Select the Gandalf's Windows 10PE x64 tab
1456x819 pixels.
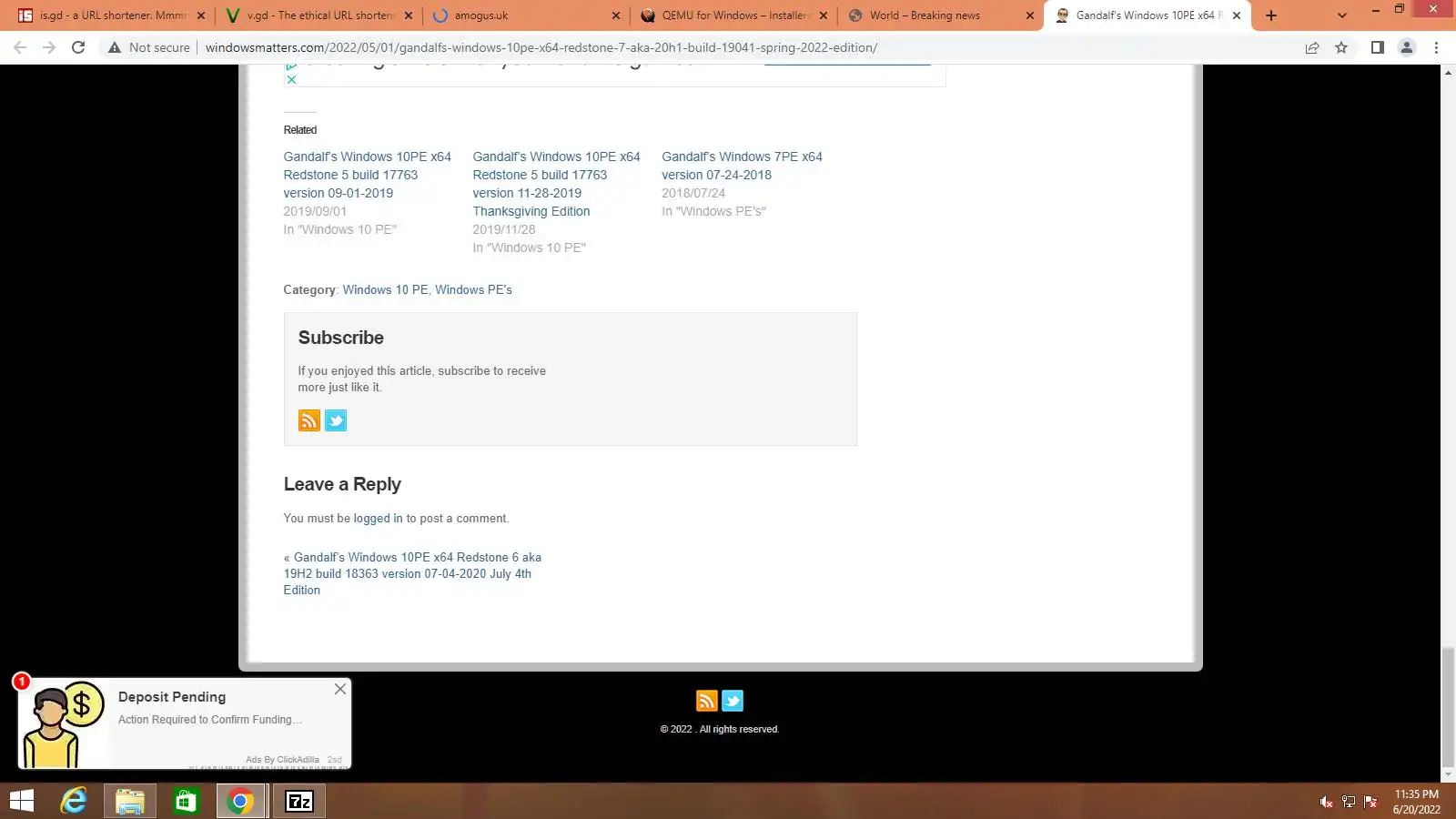(1148, 15)
